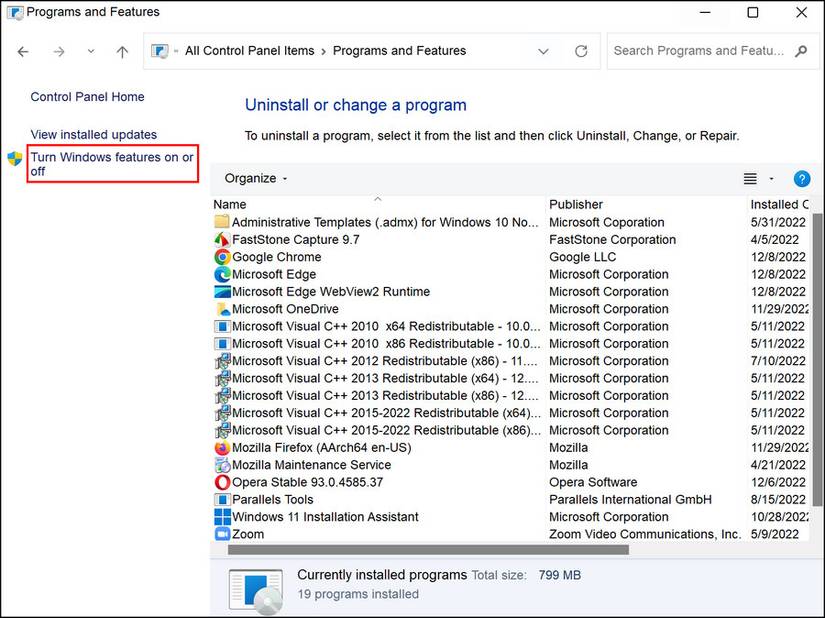The image size is (825, 618).
Task: Click the Opera Stable red icon
Action: pyautogui.click(x=222, y=482)
